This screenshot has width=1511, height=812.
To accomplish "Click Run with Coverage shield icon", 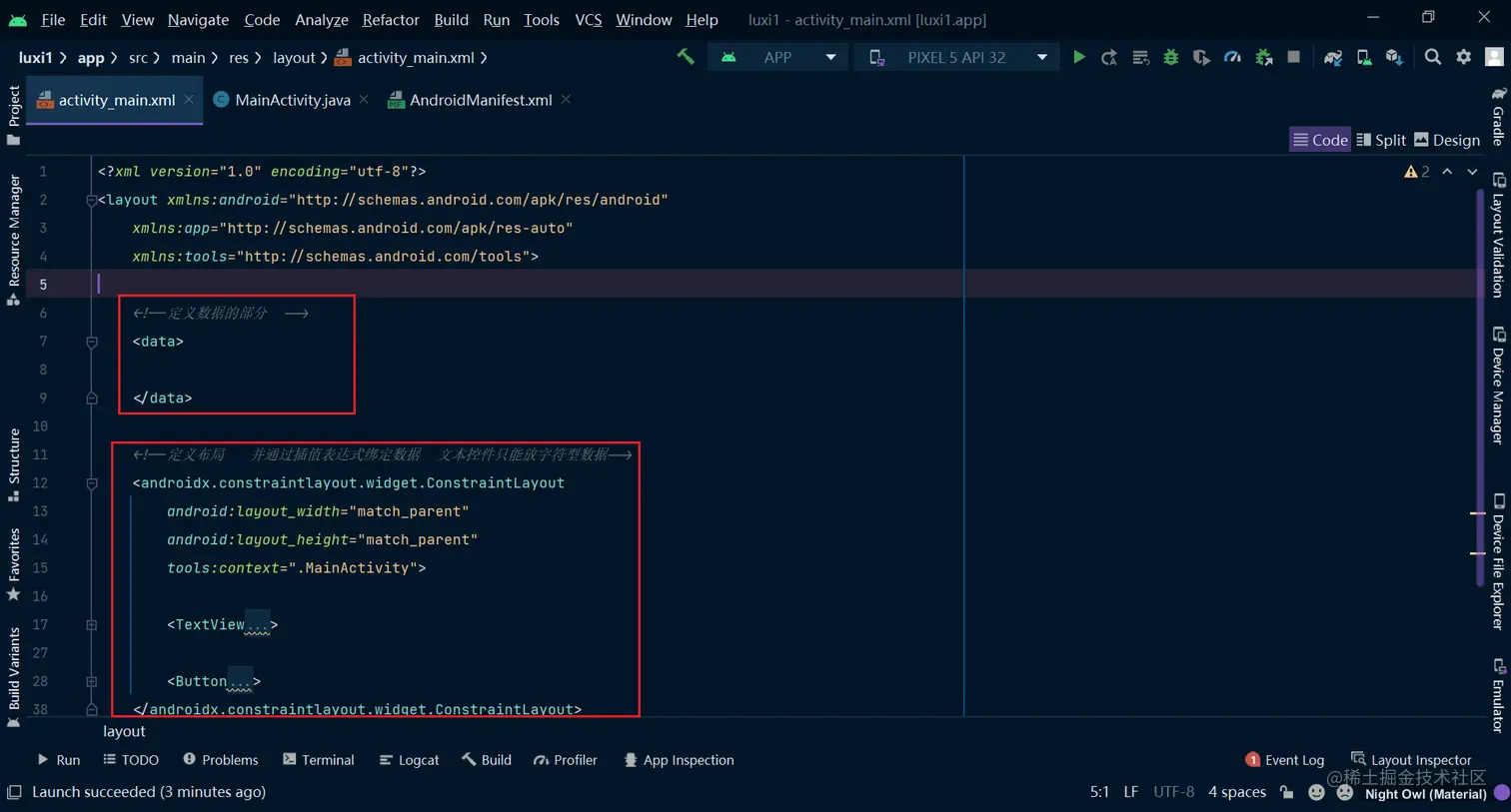I will tap(1201, 57).
